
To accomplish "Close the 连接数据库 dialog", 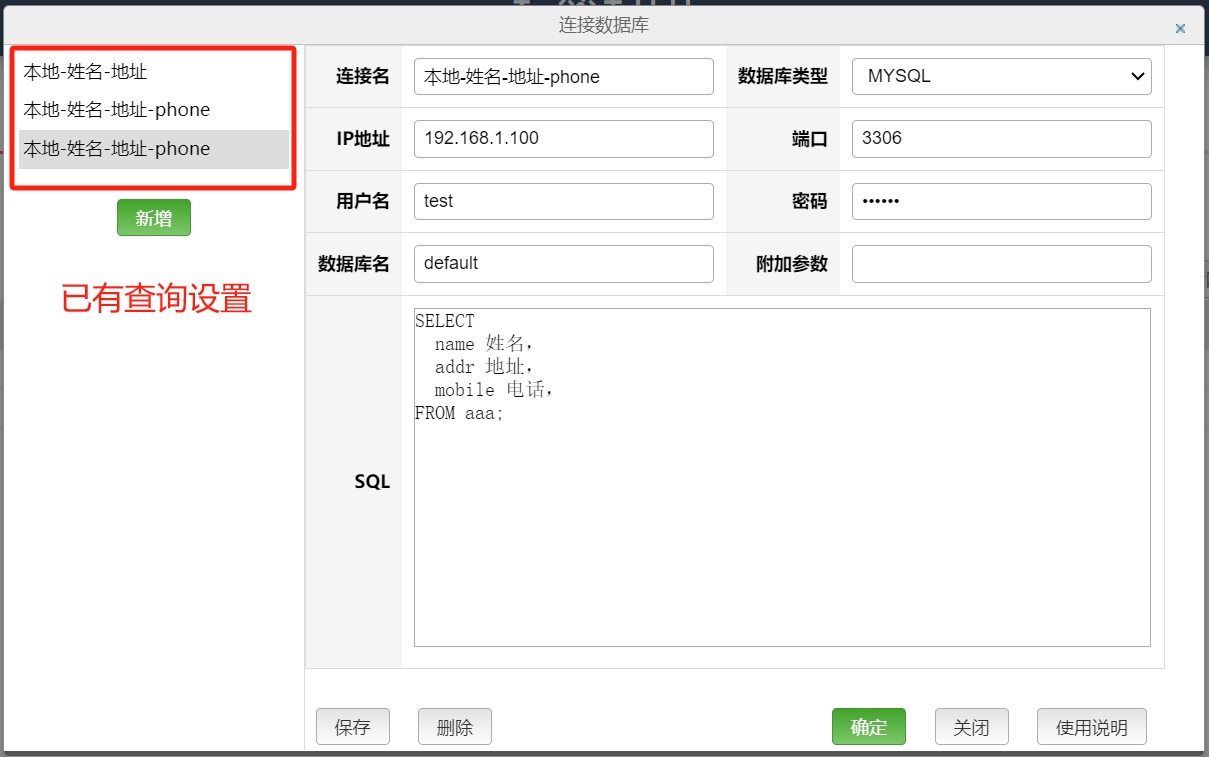I will (x=1180, y=28).
